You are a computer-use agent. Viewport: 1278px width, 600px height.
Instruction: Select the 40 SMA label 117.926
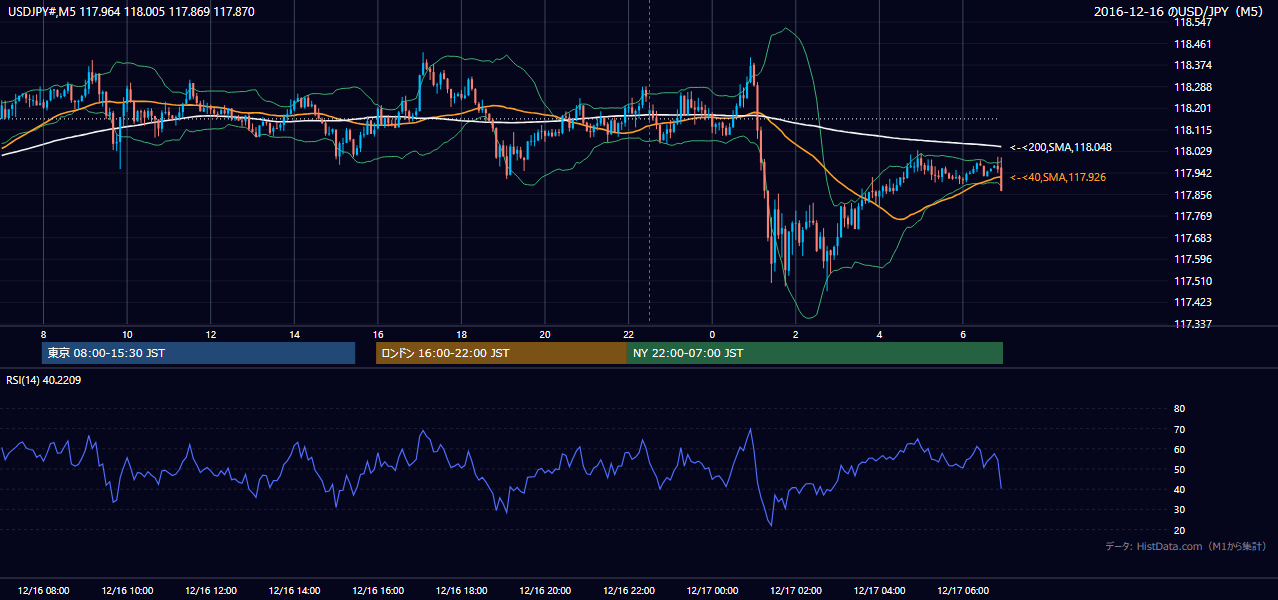(x=1058, y=177)
